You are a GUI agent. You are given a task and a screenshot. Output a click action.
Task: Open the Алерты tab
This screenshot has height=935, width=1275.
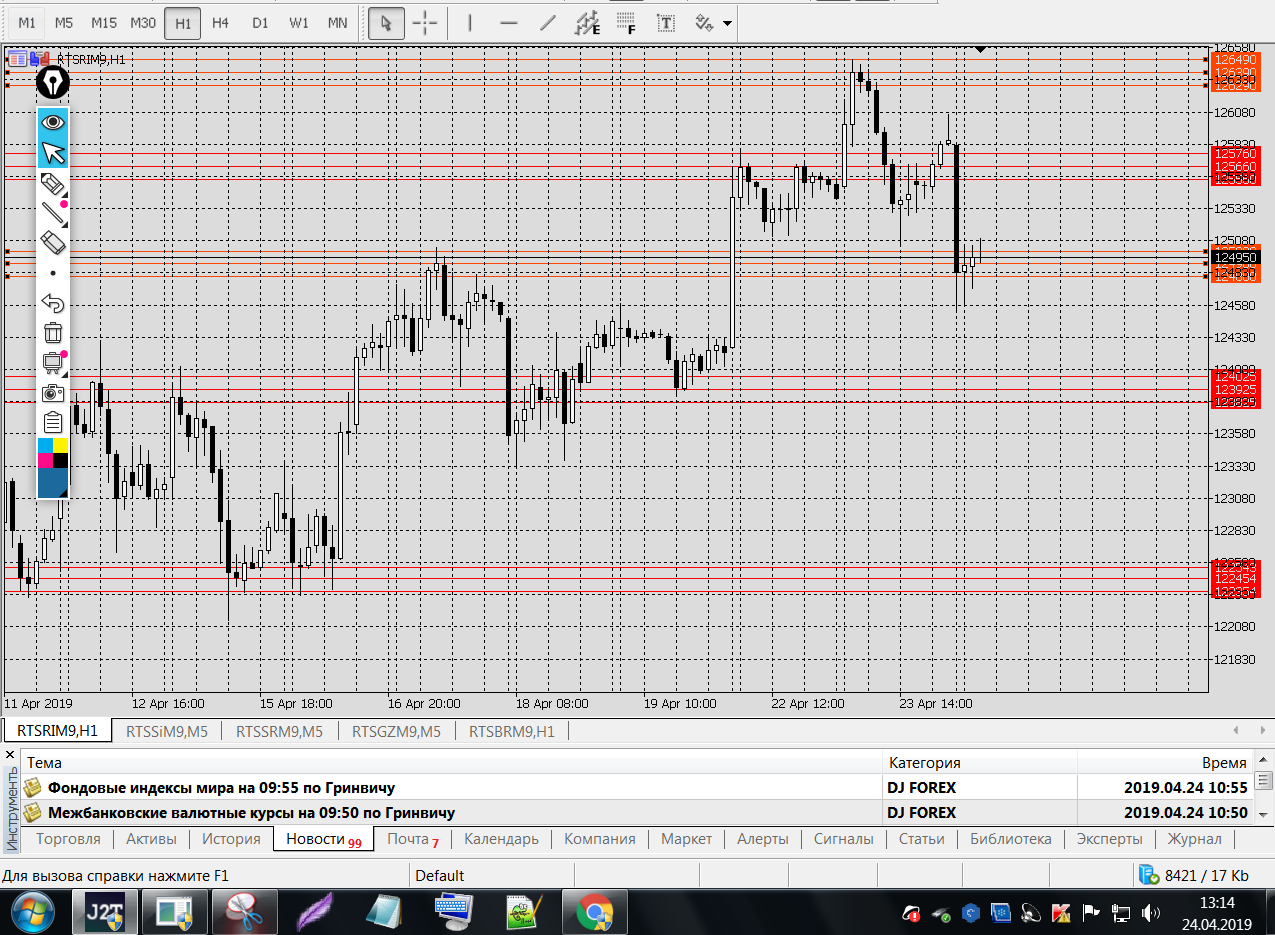(x=763, y=839)
